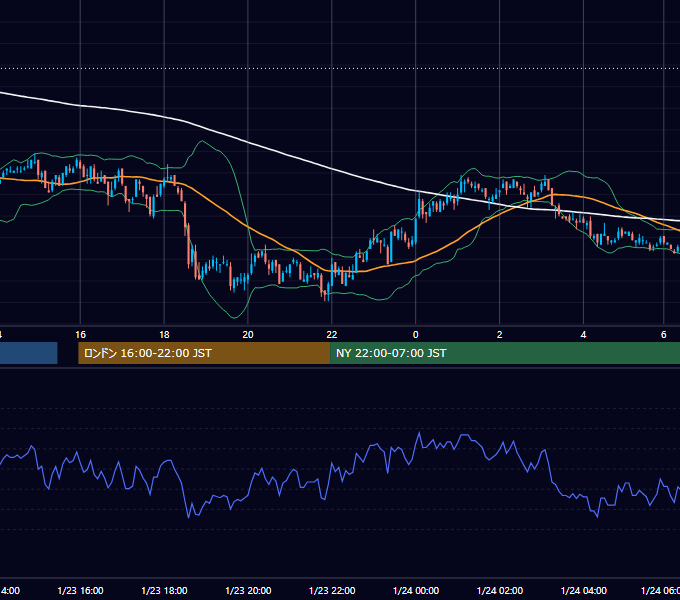Click the 1/23 22:00 timestamp on oscillator axis
This screenshot has height=600, width=680.
[332, 590]
